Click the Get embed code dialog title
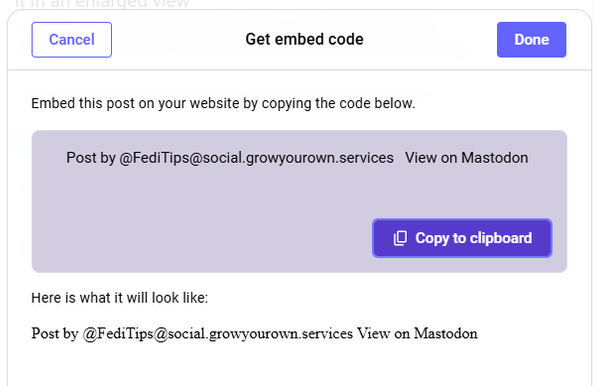 coord(304,39)
